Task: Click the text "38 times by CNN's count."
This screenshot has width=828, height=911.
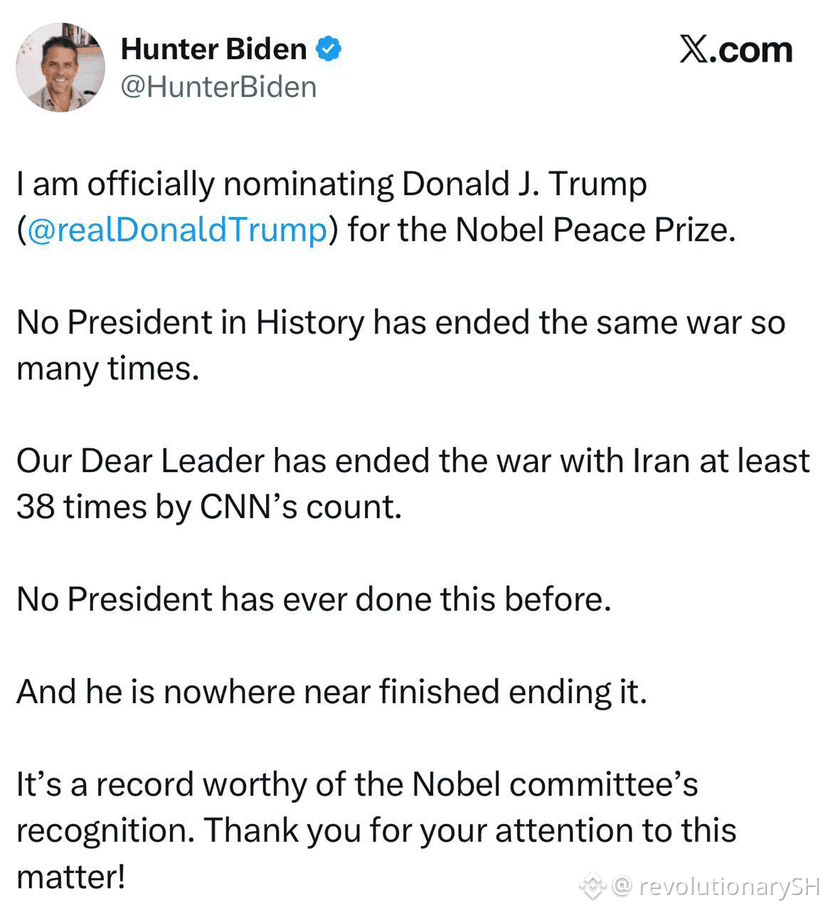Action: point(209,507)
